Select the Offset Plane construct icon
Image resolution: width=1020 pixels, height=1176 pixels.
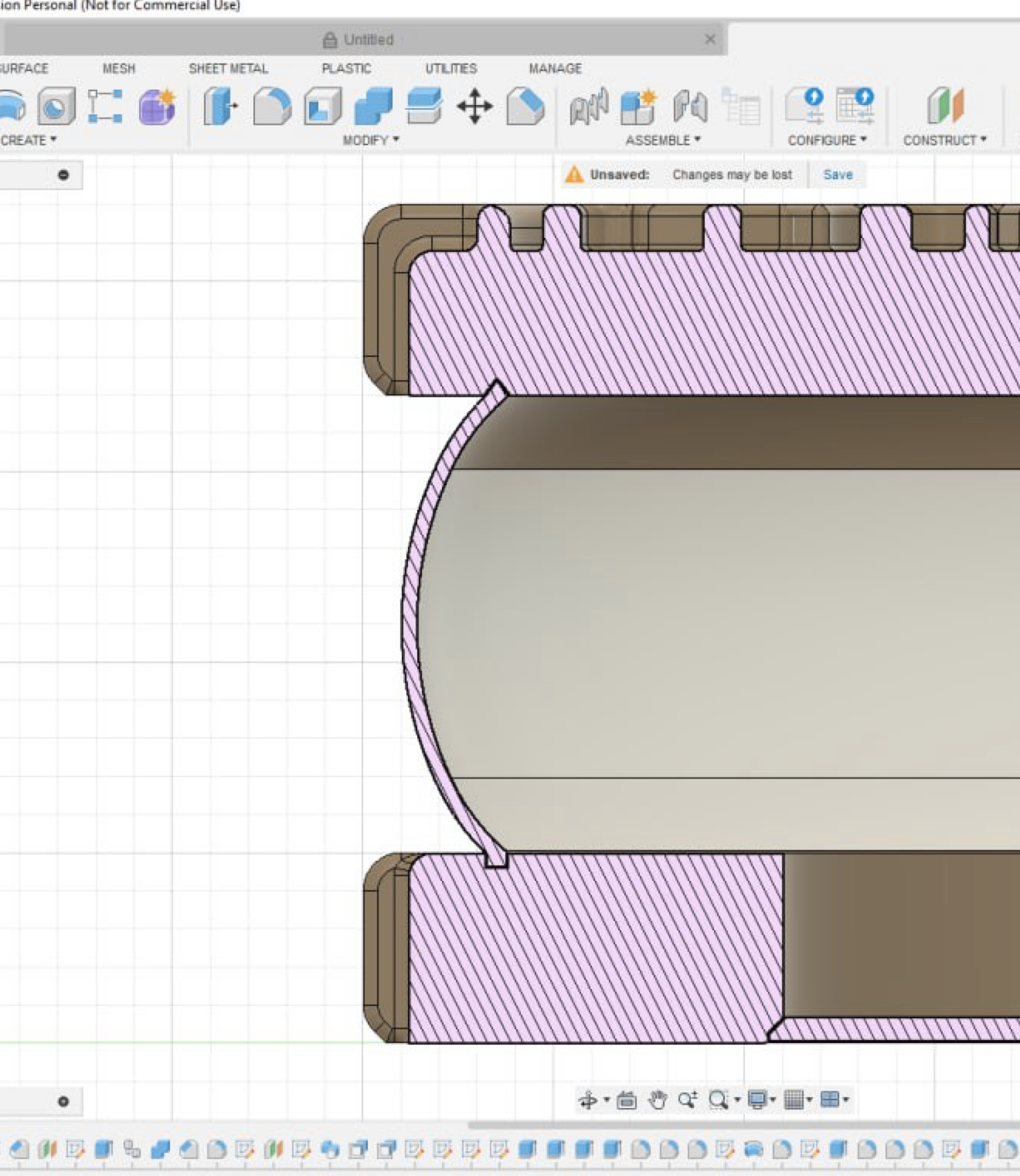[945, 106]
